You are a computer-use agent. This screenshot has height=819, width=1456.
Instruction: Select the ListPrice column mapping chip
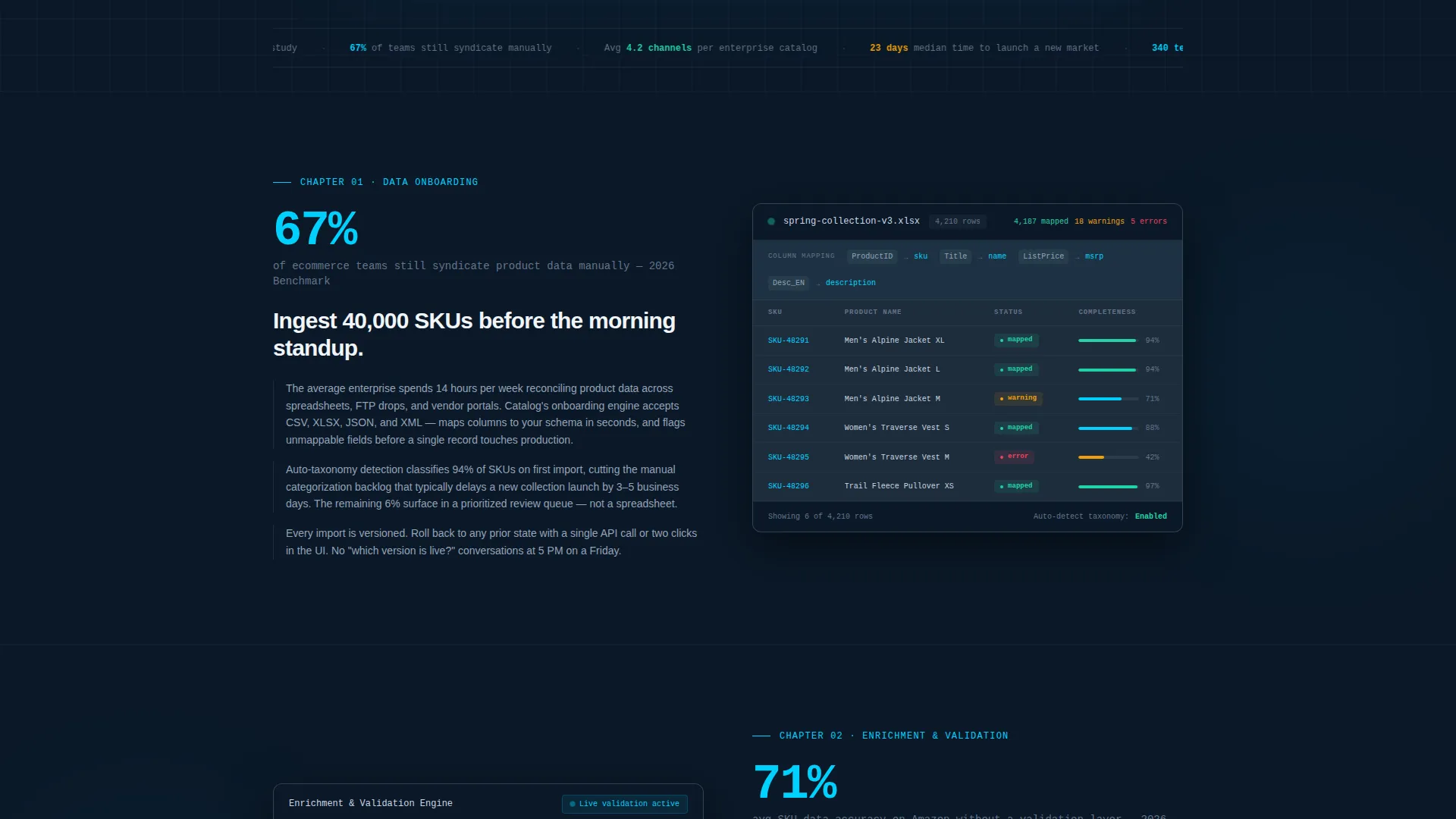point(1043,256)
